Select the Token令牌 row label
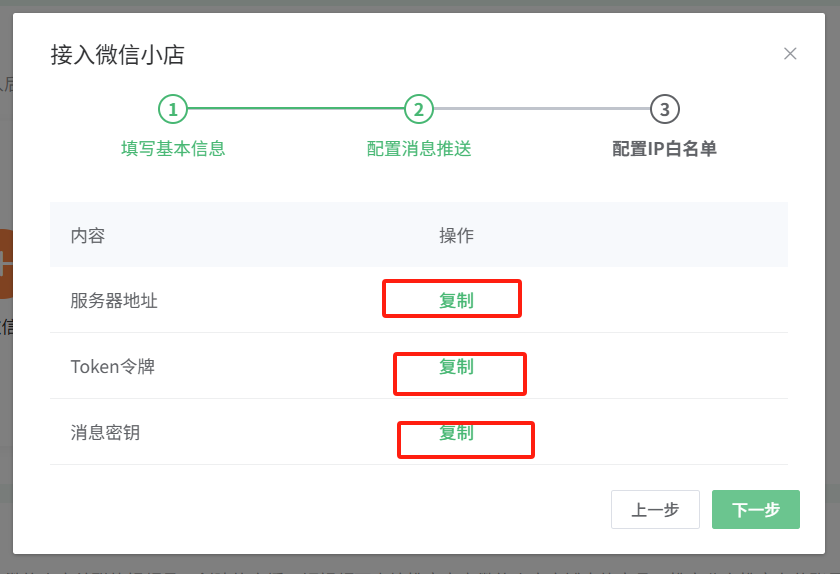Viewport: 840px width, 574px height. [113, 367]
